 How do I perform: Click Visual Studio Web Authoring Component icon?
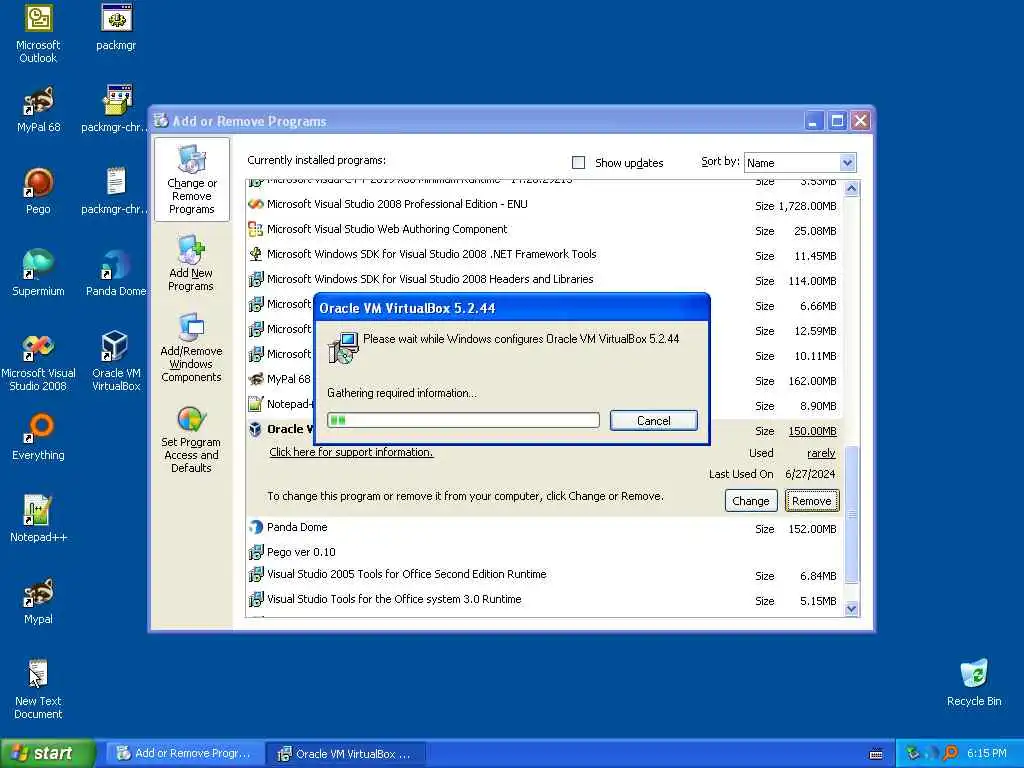coord(255,229)
